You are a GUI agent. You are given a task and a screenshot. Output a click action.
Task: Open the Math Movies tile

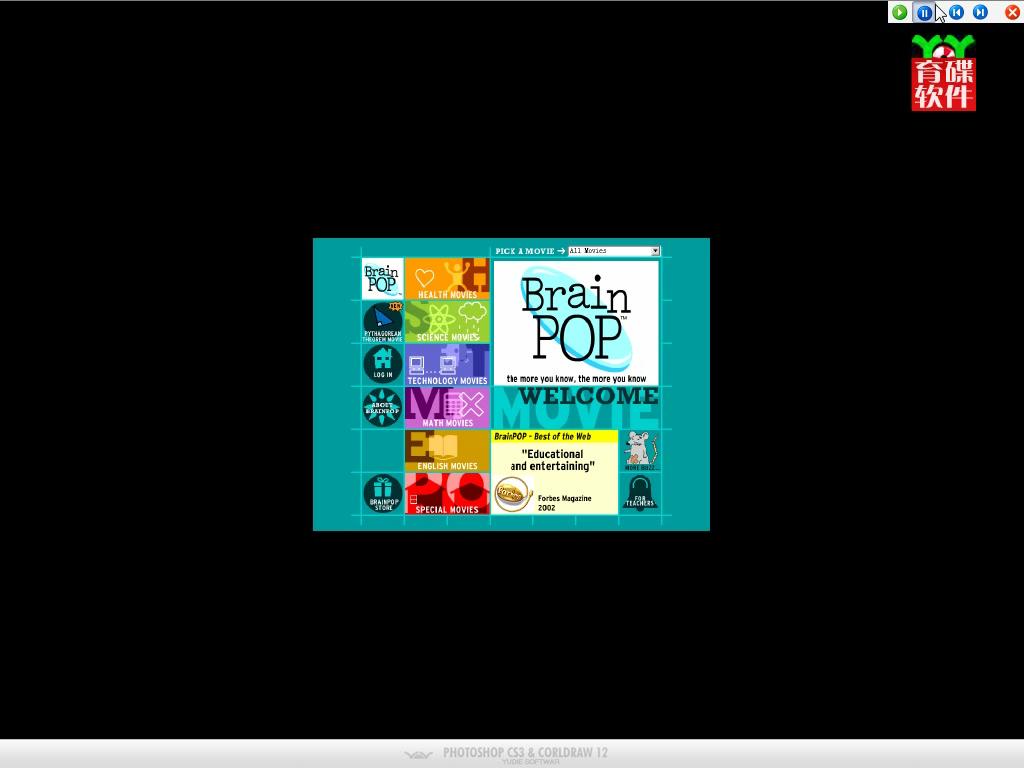coord(447,408)
